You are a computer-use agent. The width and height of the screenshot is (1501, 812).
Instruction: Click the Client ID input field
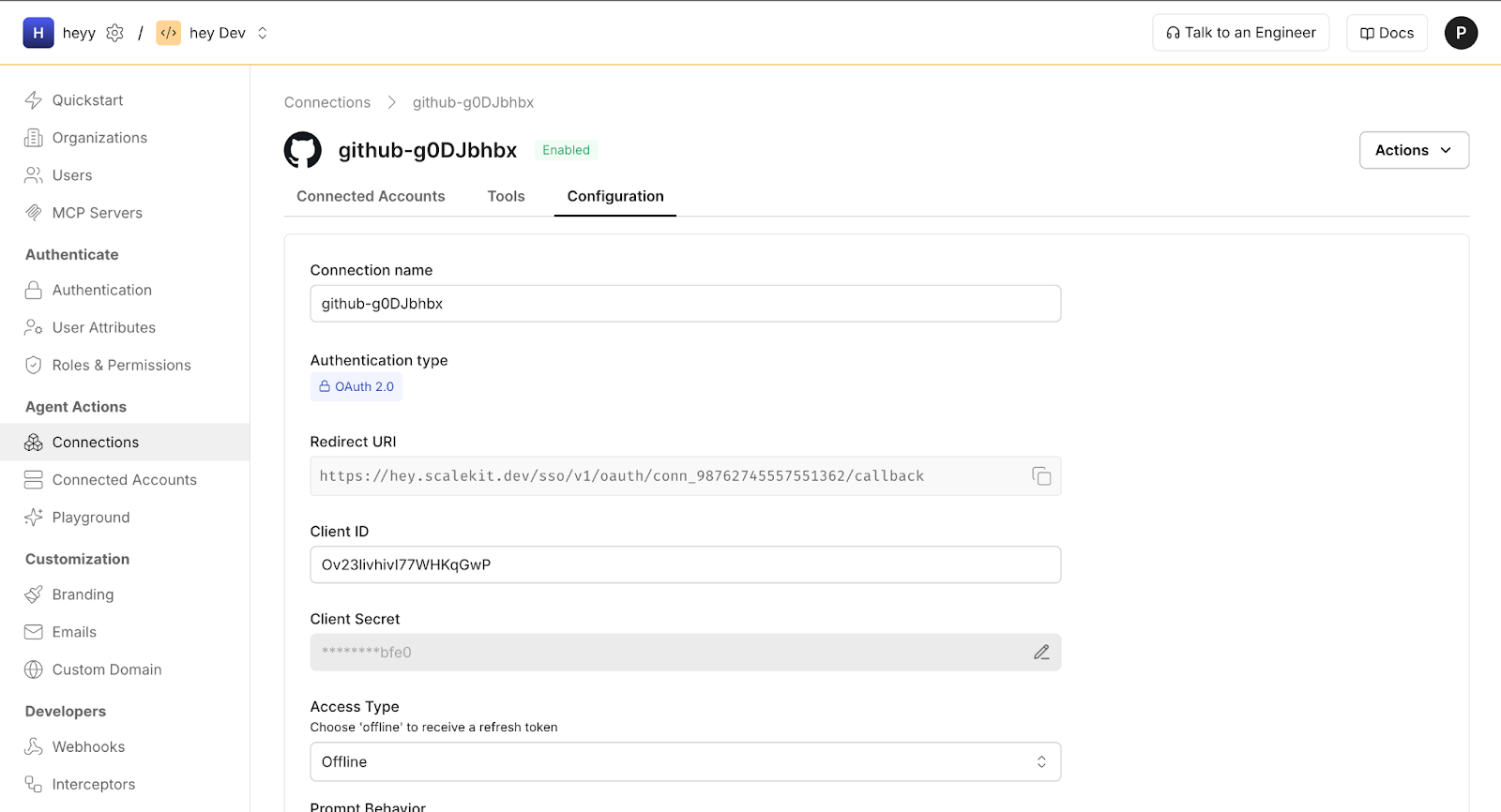click(686, 564)
